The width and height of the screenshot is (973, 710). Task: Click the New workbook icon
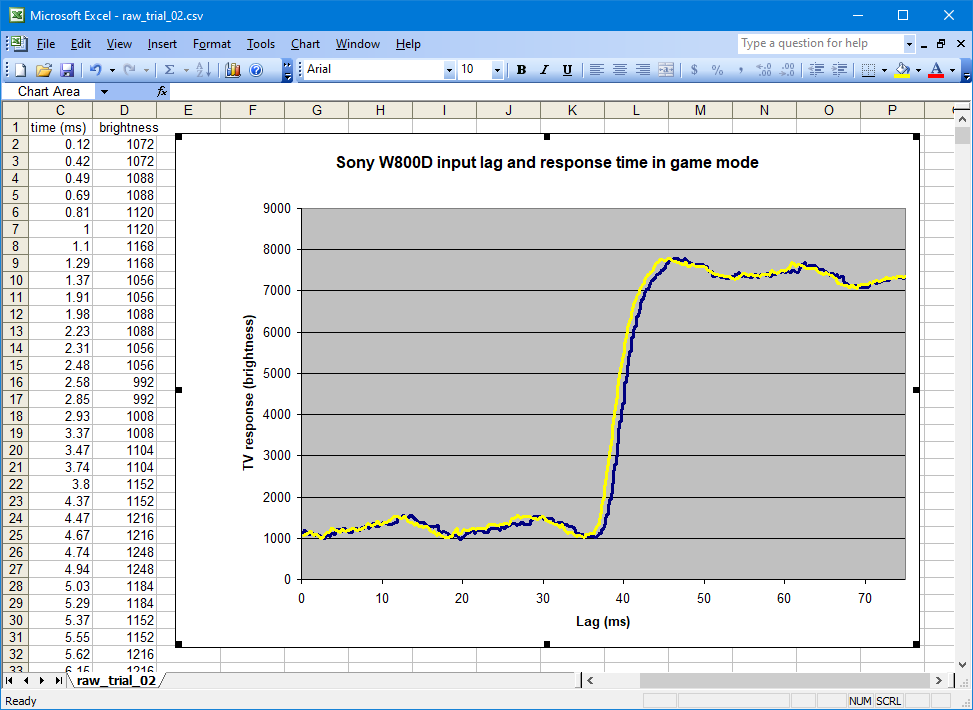click(20, 70)
